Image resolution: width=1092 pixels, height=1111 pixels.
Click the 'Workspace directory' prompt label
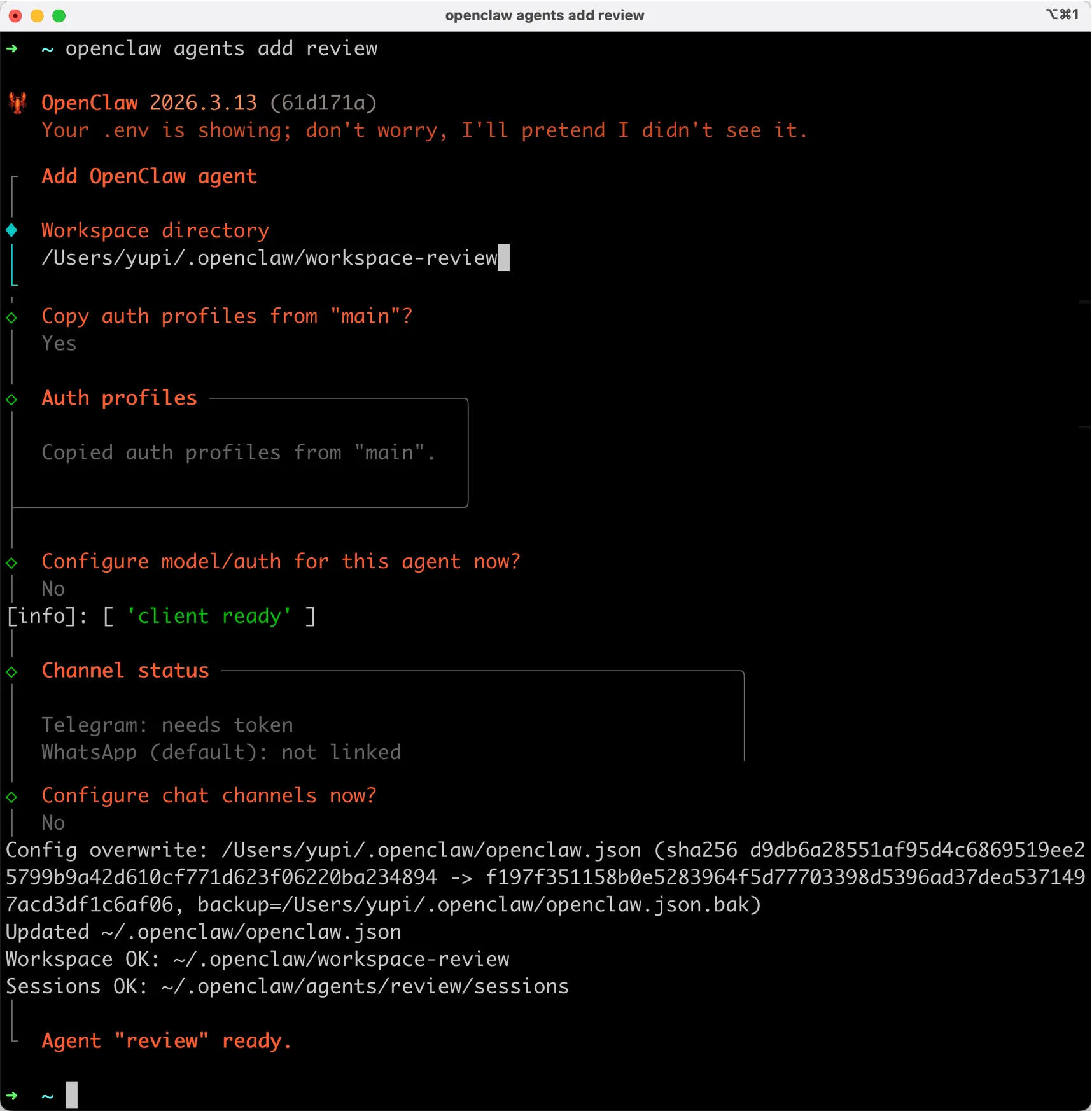point(155,230)
